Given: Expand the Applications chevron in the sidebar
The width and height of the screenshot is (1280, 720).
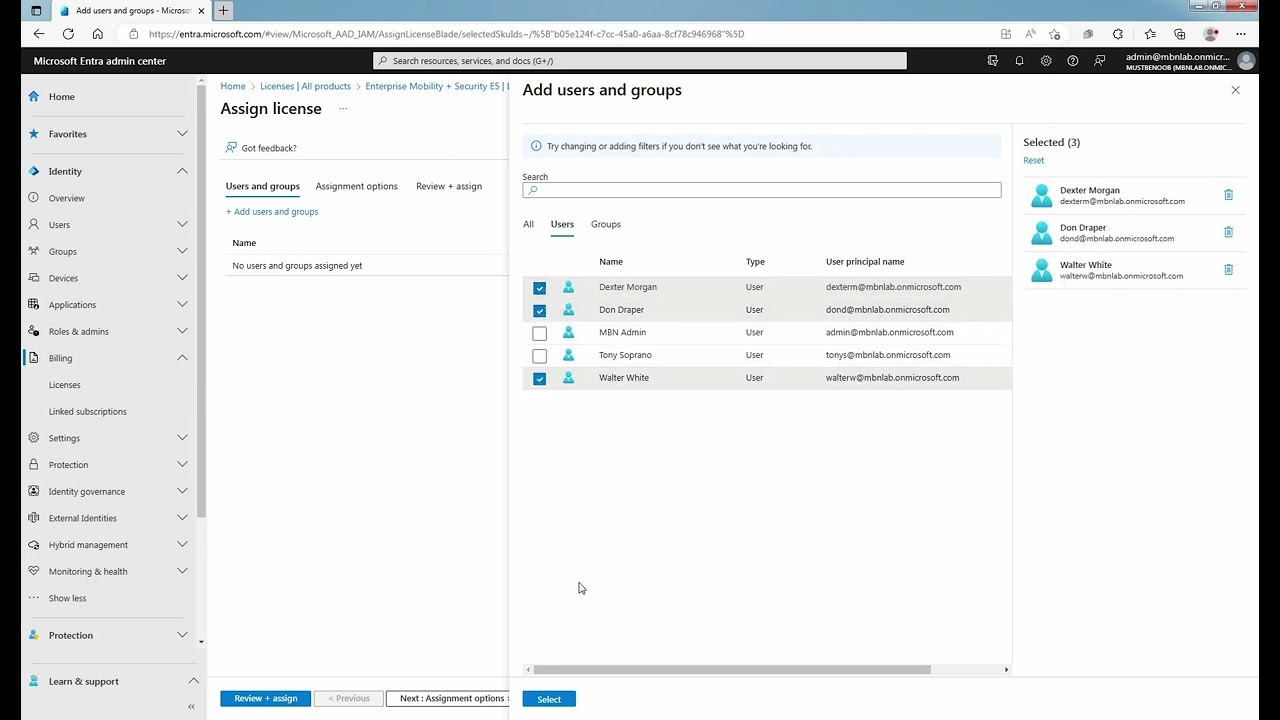Looking at the screenshot, I should click(182, 305).
